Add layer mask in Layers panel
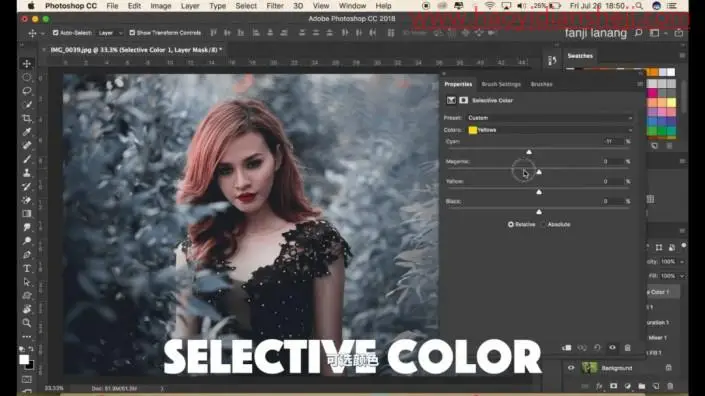This screenshot has width=705, height=396. pyautogui.click(x=613, y=386)
